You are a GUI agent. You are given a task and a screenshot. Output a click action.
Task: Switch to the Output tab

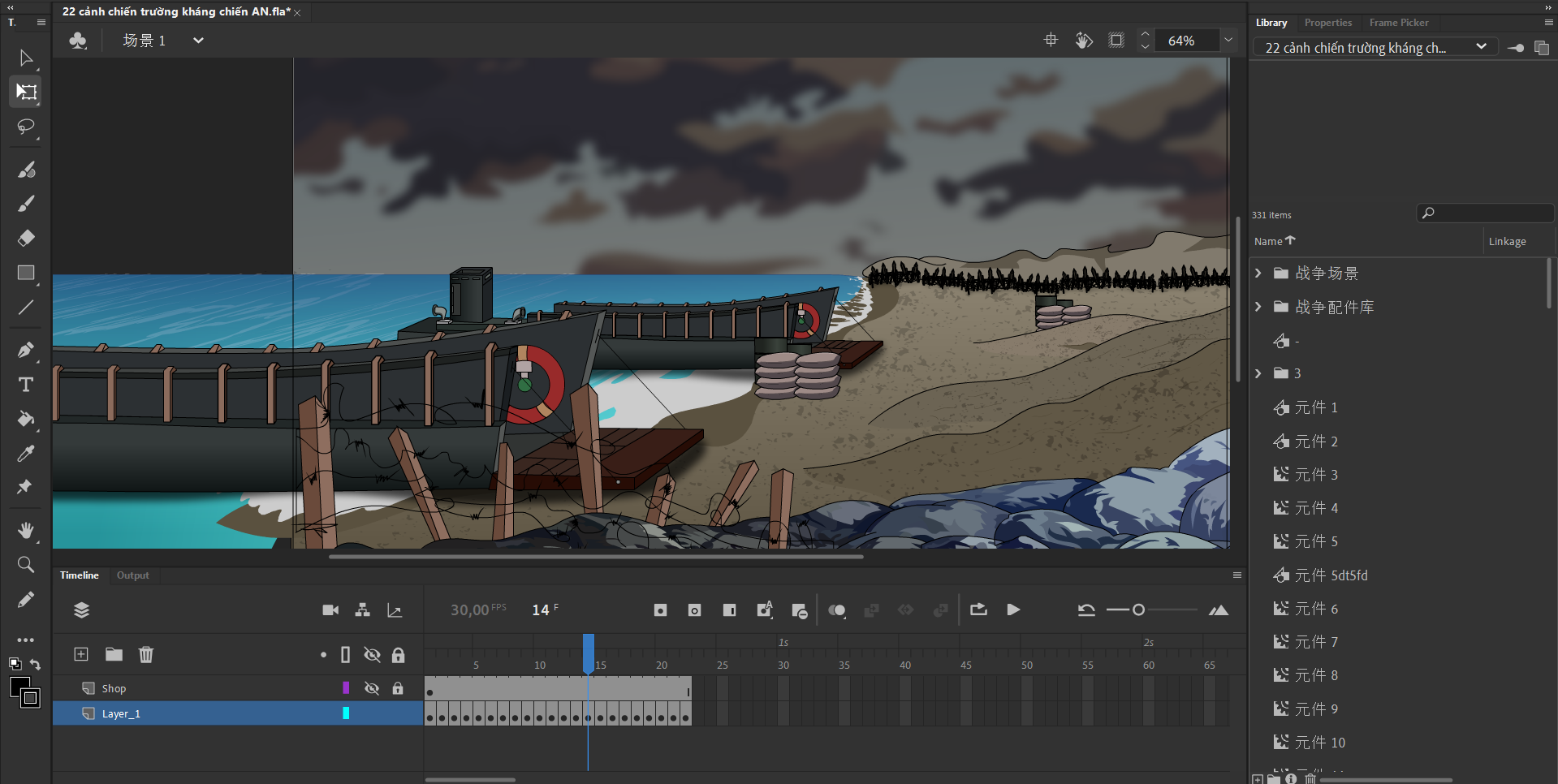tap(133, 575)
